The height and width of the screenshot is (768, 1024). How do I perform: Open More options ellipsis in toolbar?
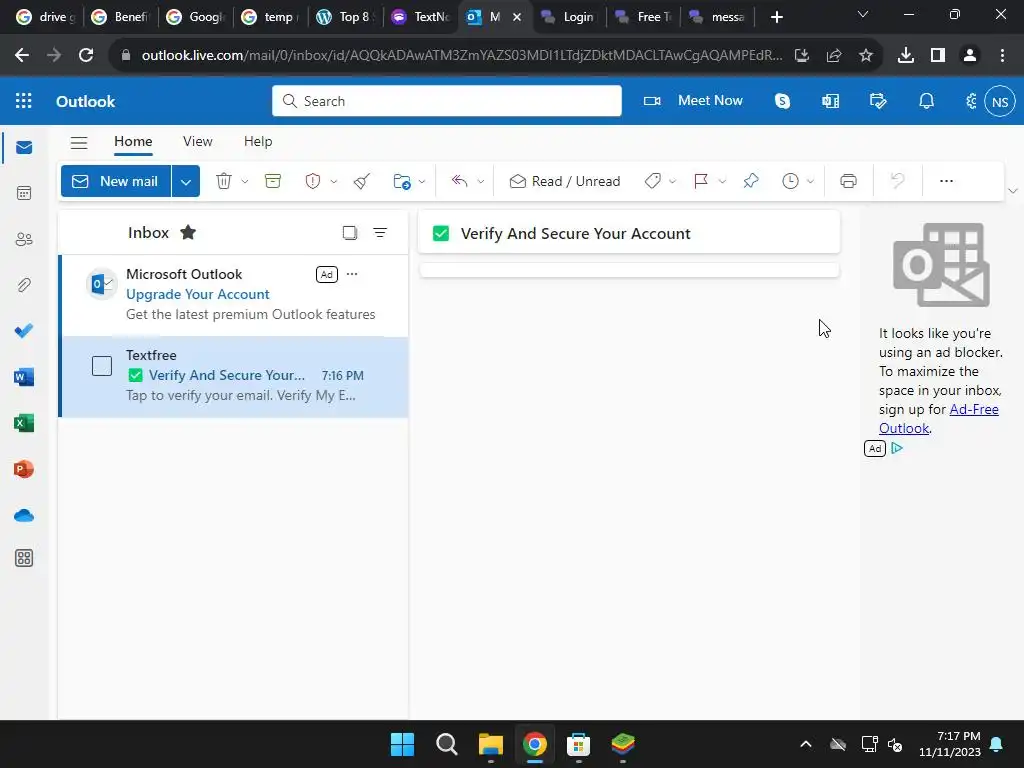(946, 181)
